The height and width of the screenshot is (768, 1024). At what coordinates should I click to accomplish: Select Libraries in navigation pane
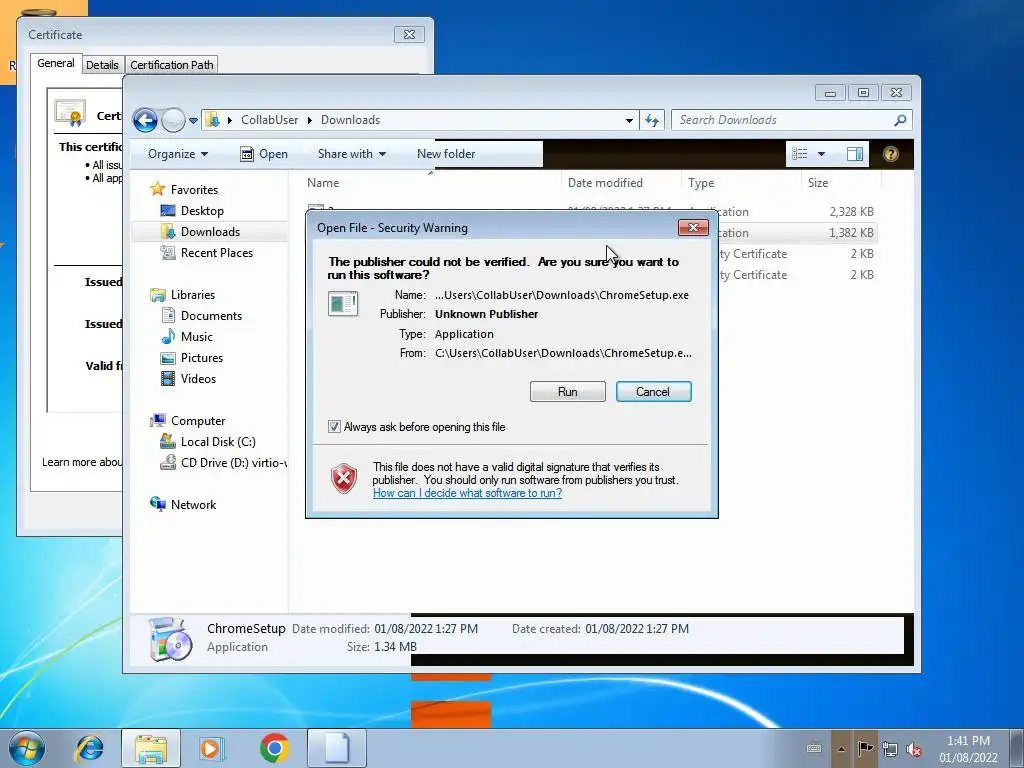point(193,295)
